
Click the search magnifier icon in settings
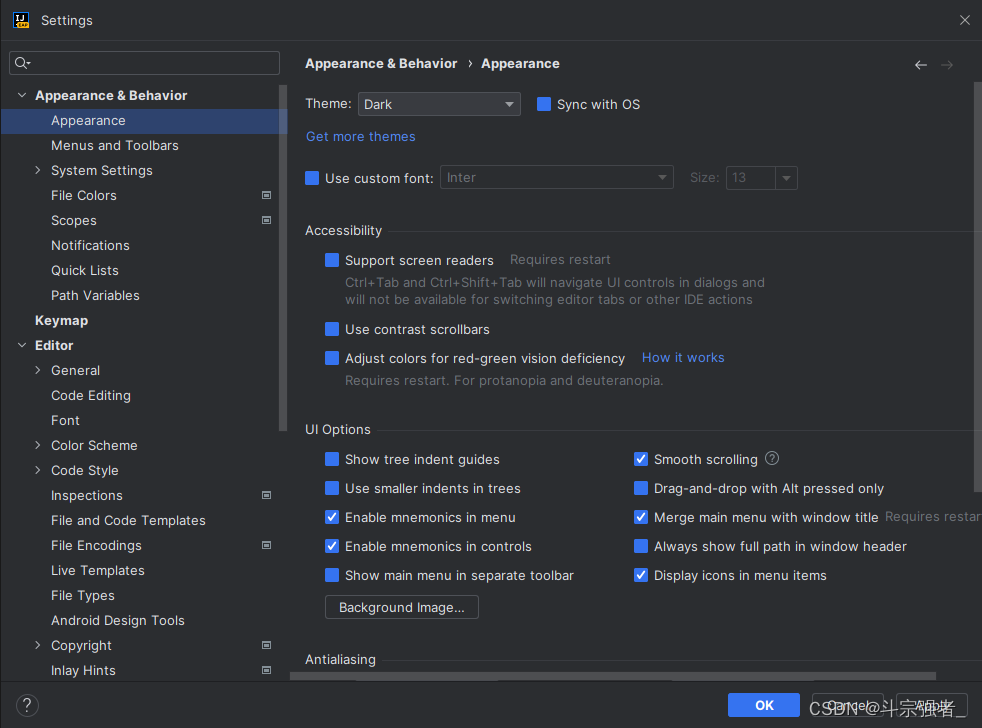coord(22,63)
